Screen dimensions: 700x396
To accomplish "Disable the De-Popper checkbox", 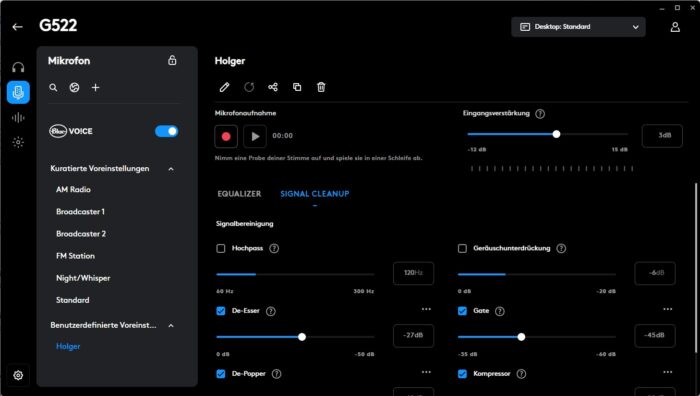I will 221,374.
